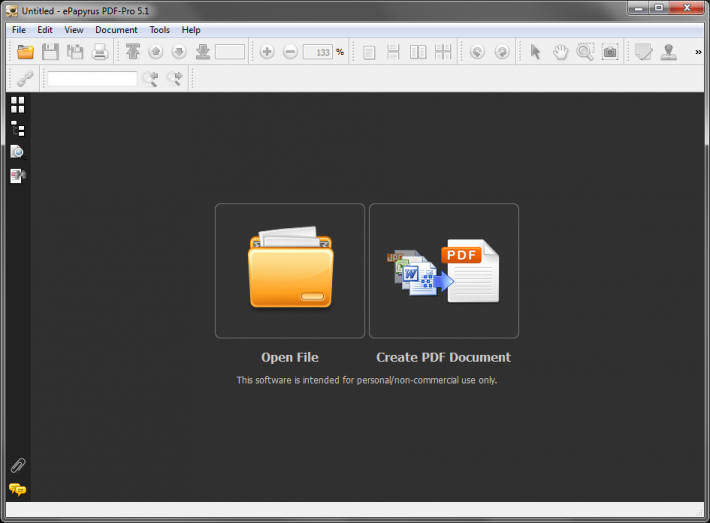Click the Open File text label
This screenshot has height=523, width=710.
click(290, 357)
